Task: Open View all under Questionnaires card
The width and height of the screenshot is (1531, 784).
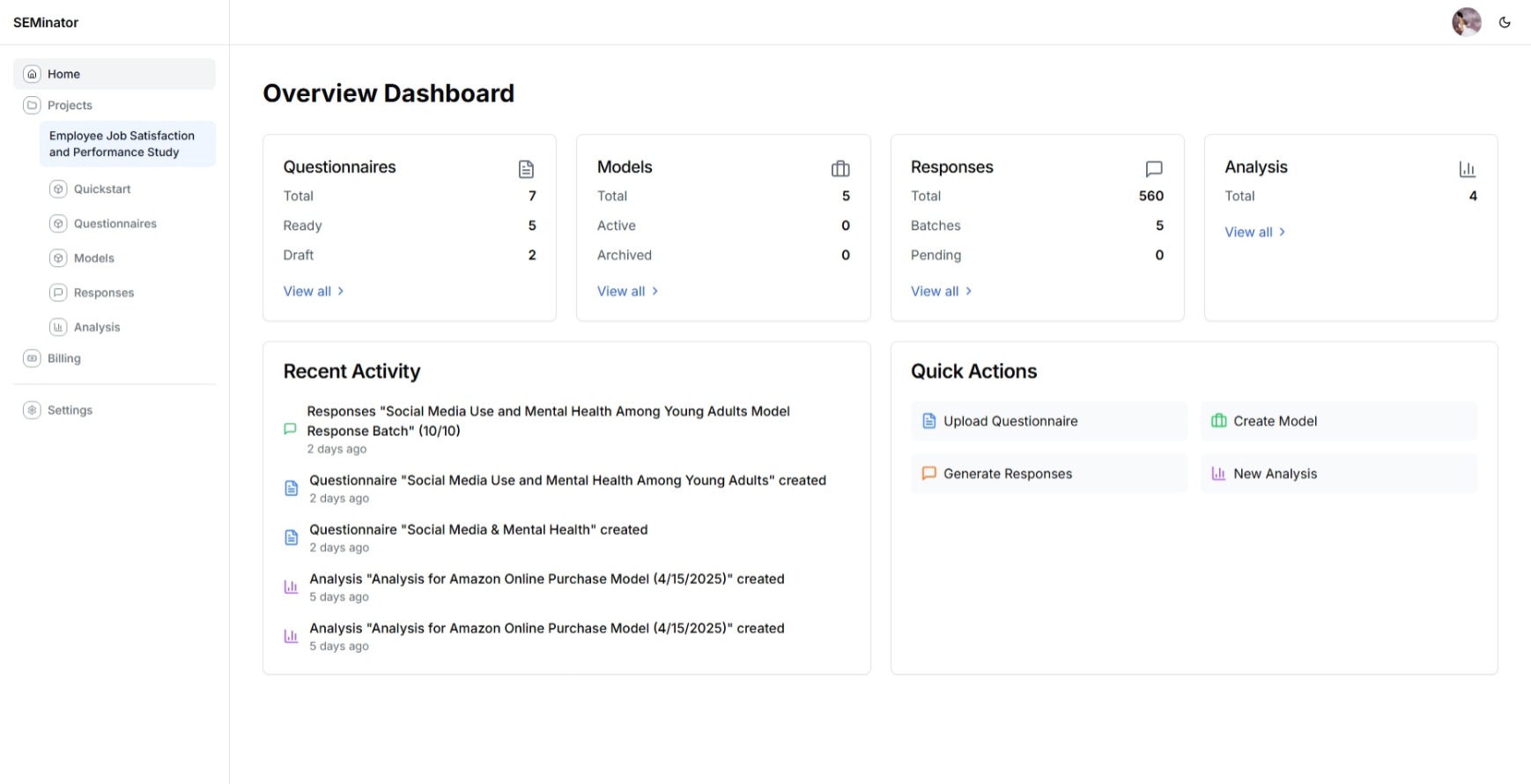Action: tap(313, 292)
